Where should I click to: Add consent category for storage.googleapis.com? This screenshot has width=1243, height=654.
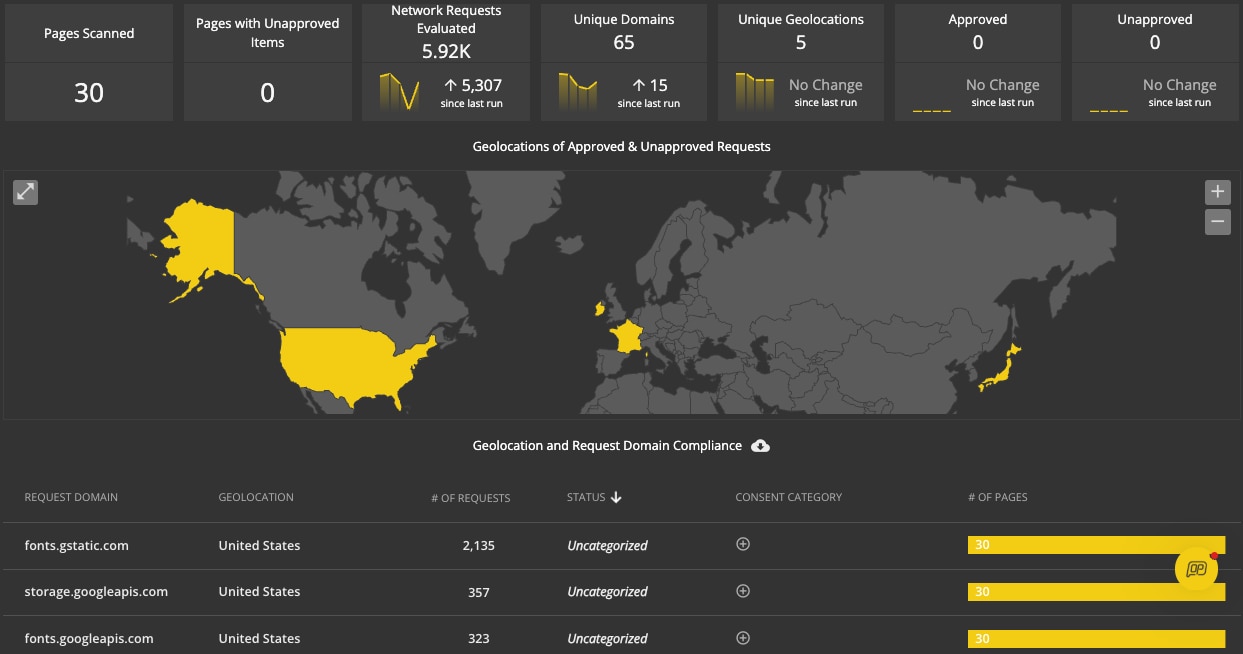(743, 591)
